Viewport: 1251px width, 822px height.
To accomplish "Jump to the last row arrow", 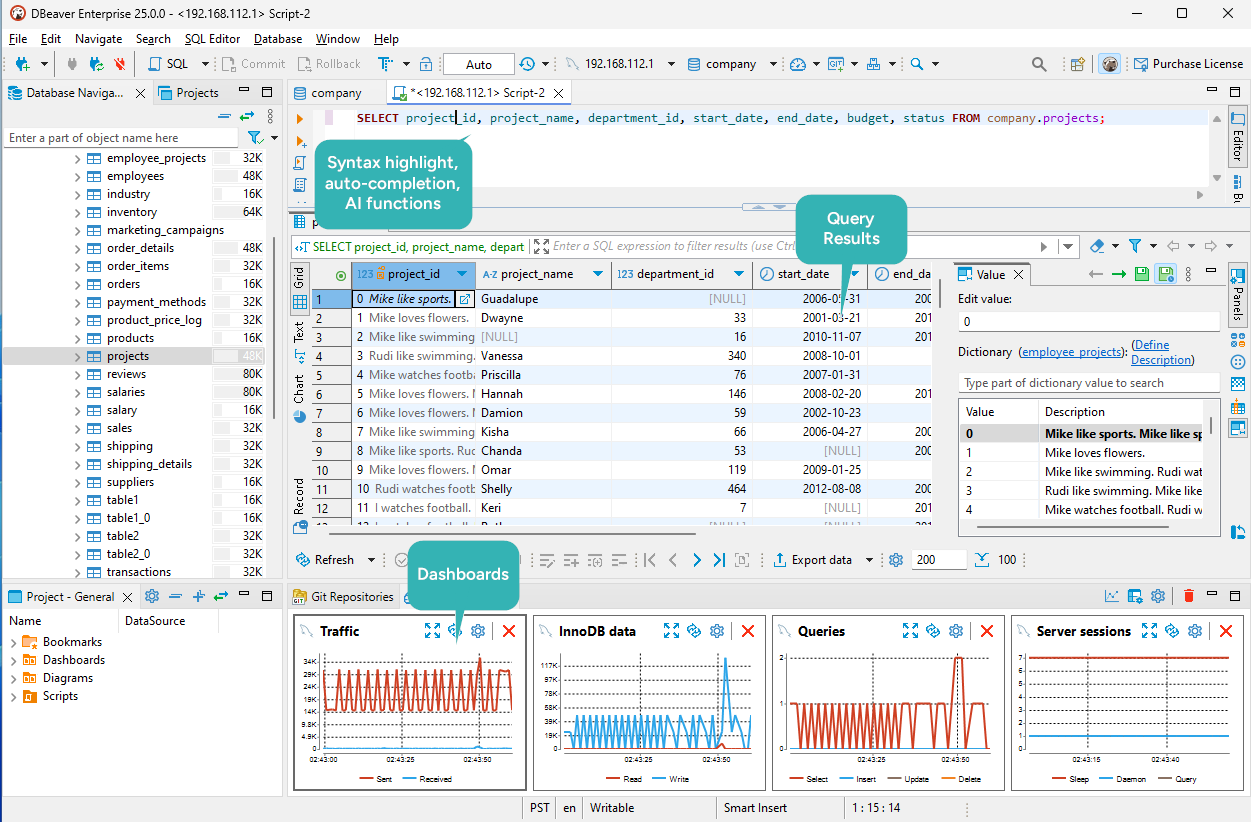I will pos(719,560).
